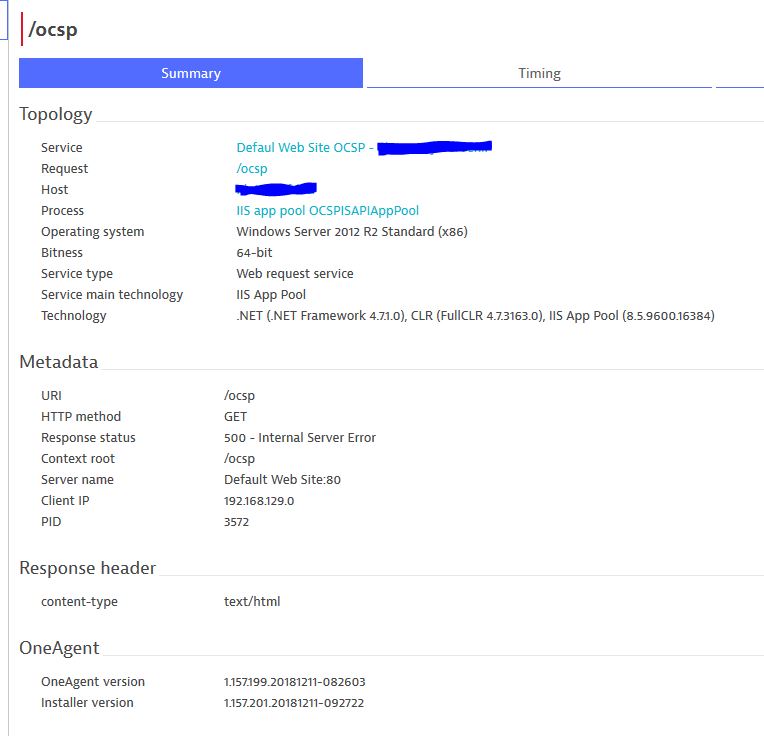Open IIS app pool OCSPISAPIAppPool process link
The height and width of the screenshot is (736, 764).
327,211
